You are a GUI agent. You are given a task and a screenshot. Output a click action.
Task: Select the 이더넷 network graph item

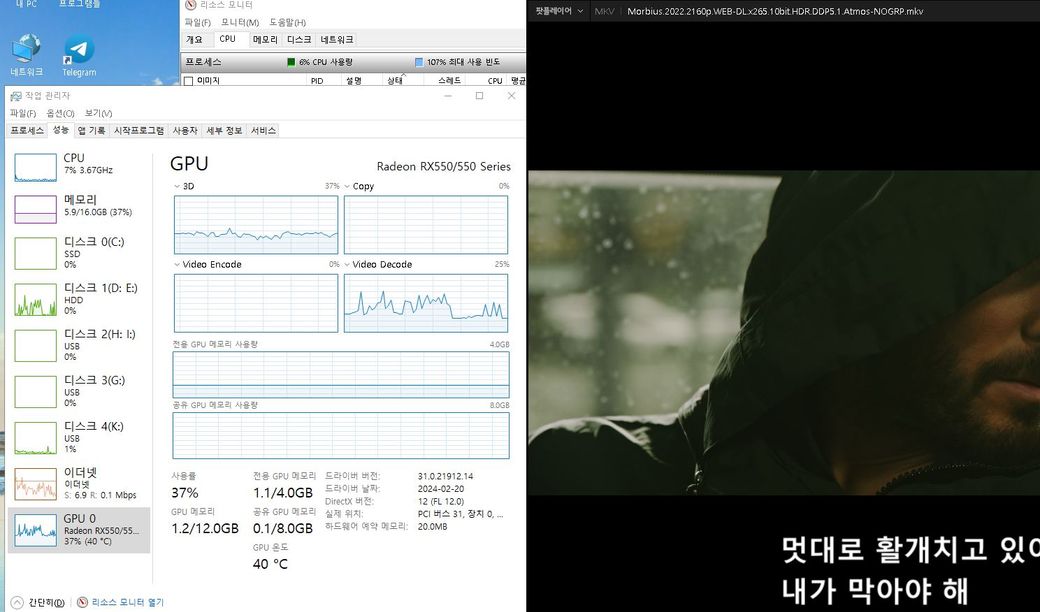pos(35,482)
